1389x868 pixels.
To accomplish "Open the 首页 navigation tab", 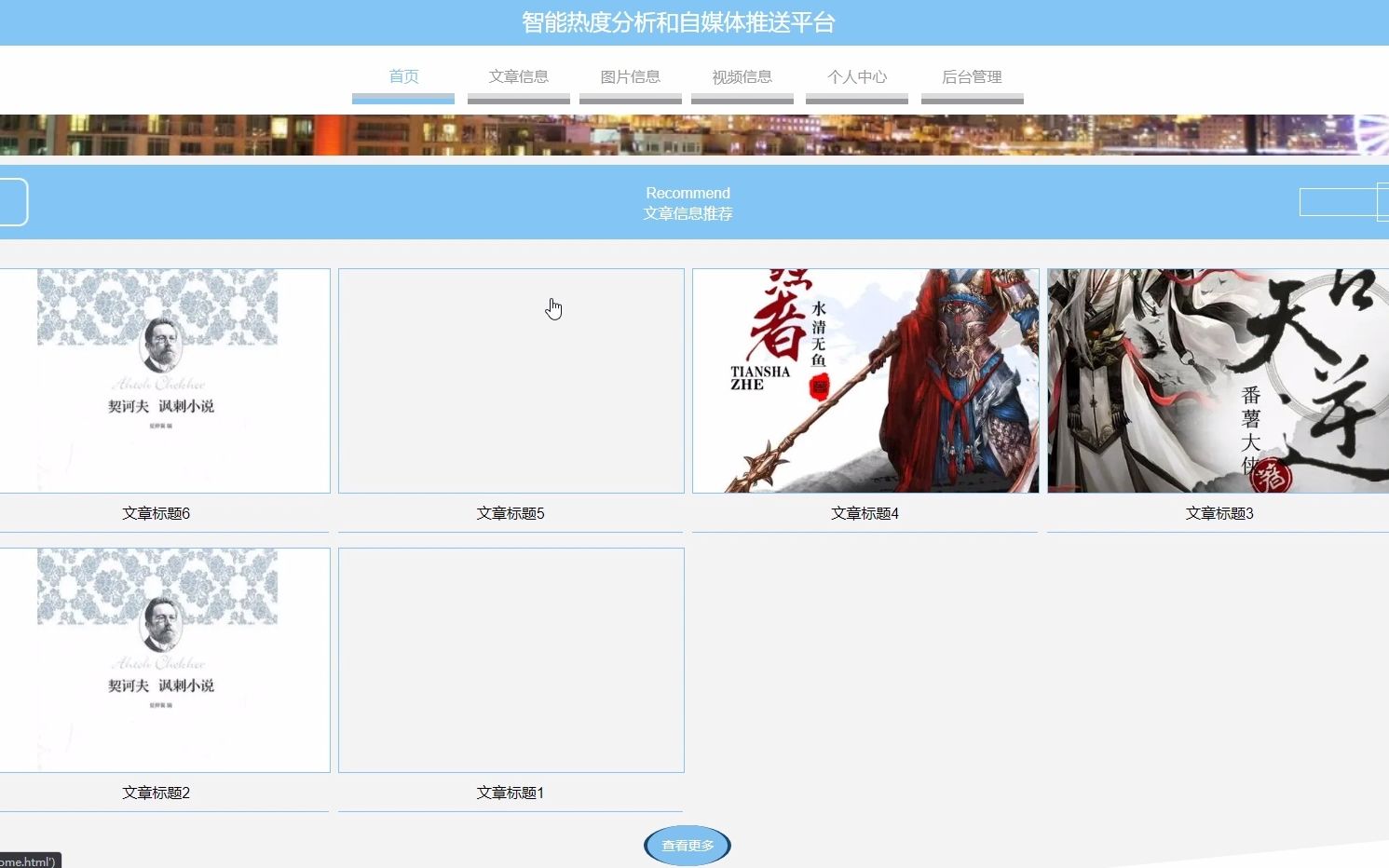I will point(403,77).
